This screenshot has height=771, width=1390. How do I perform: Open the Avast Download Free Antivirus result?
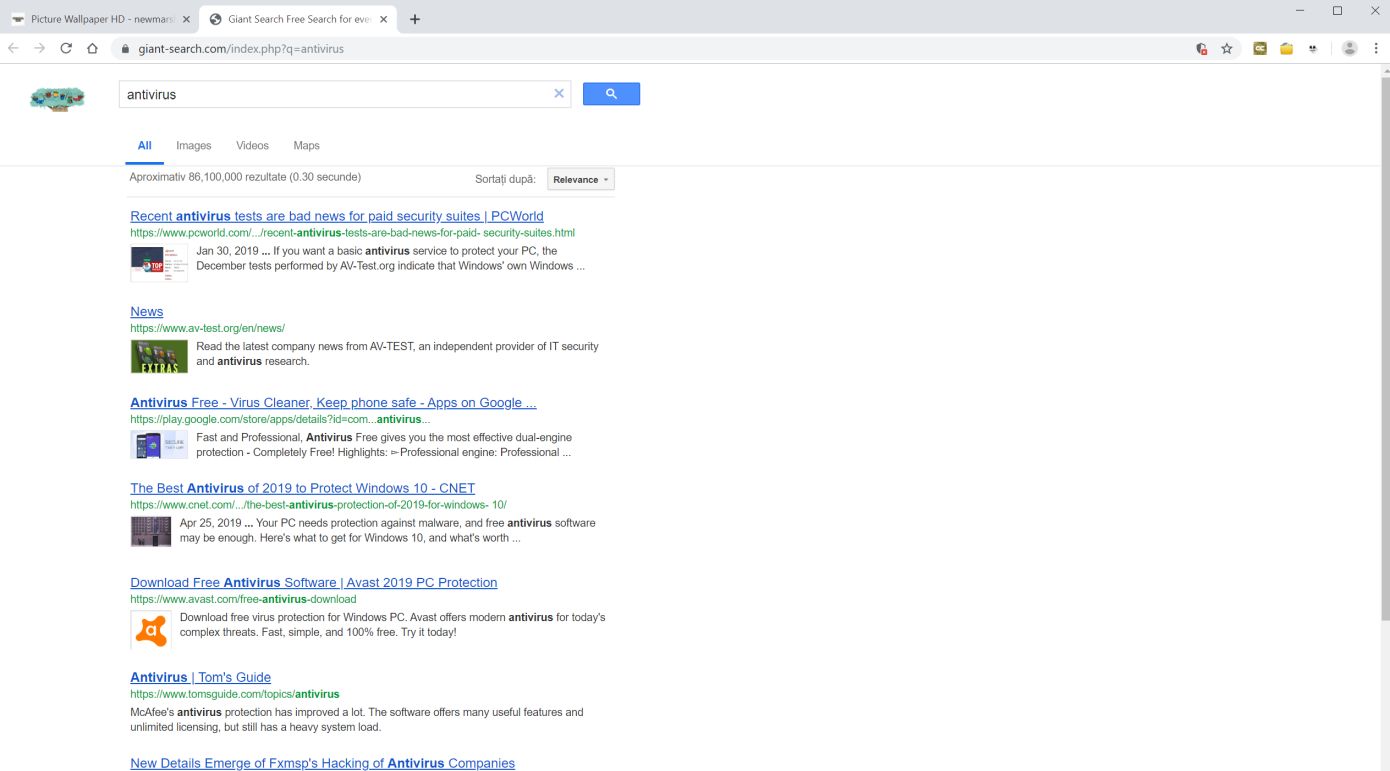click(x=314, y=583)
